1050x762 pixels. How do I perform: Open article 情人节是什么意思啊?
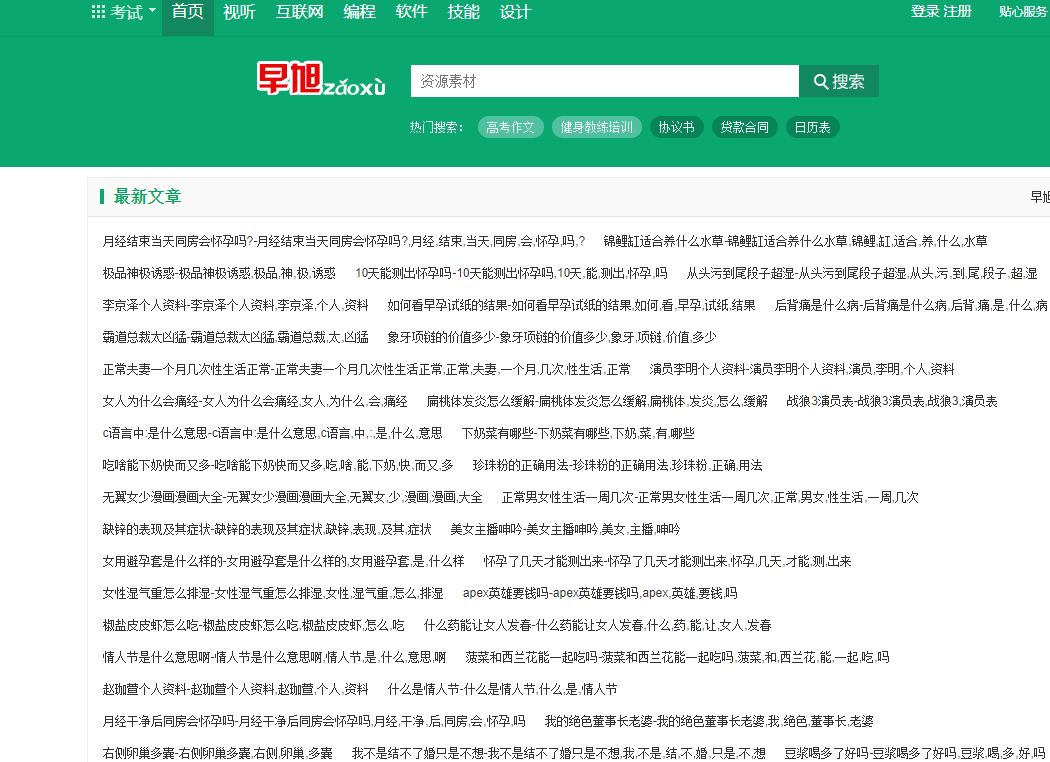(x=274, y=659)
